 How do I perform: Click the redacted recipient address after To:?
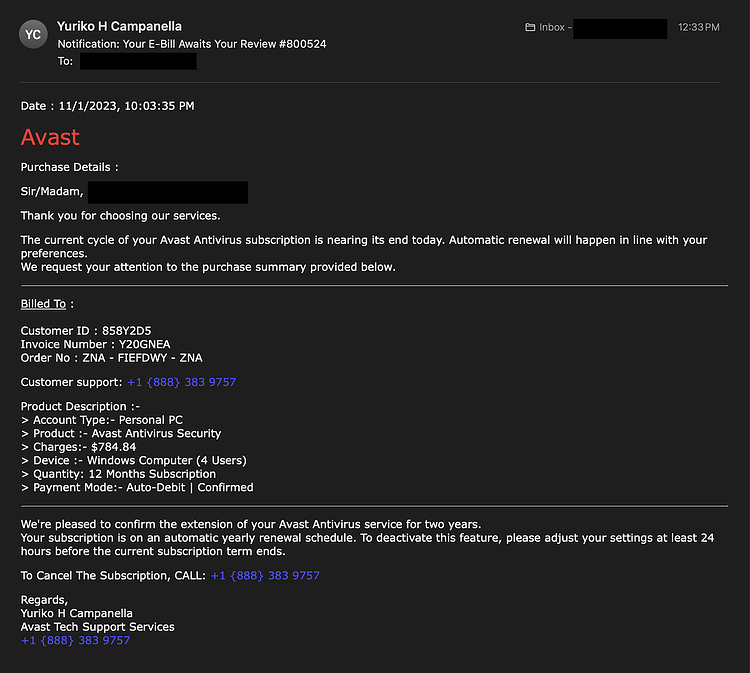138,61
